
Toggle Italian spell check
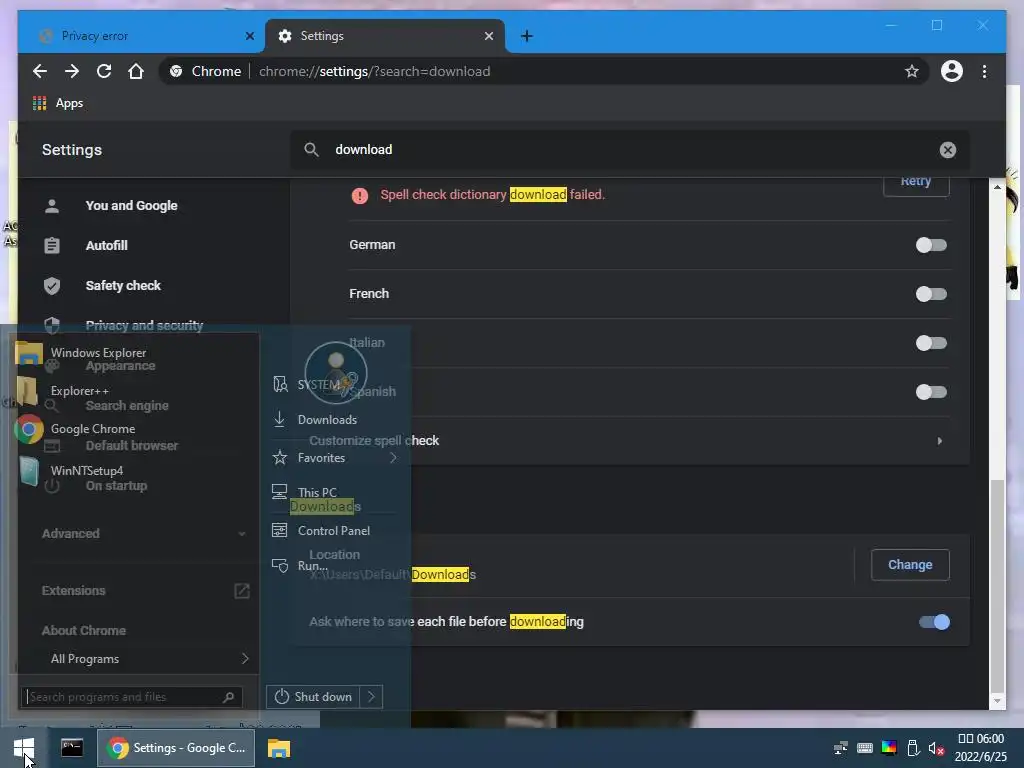pos(931,343)
